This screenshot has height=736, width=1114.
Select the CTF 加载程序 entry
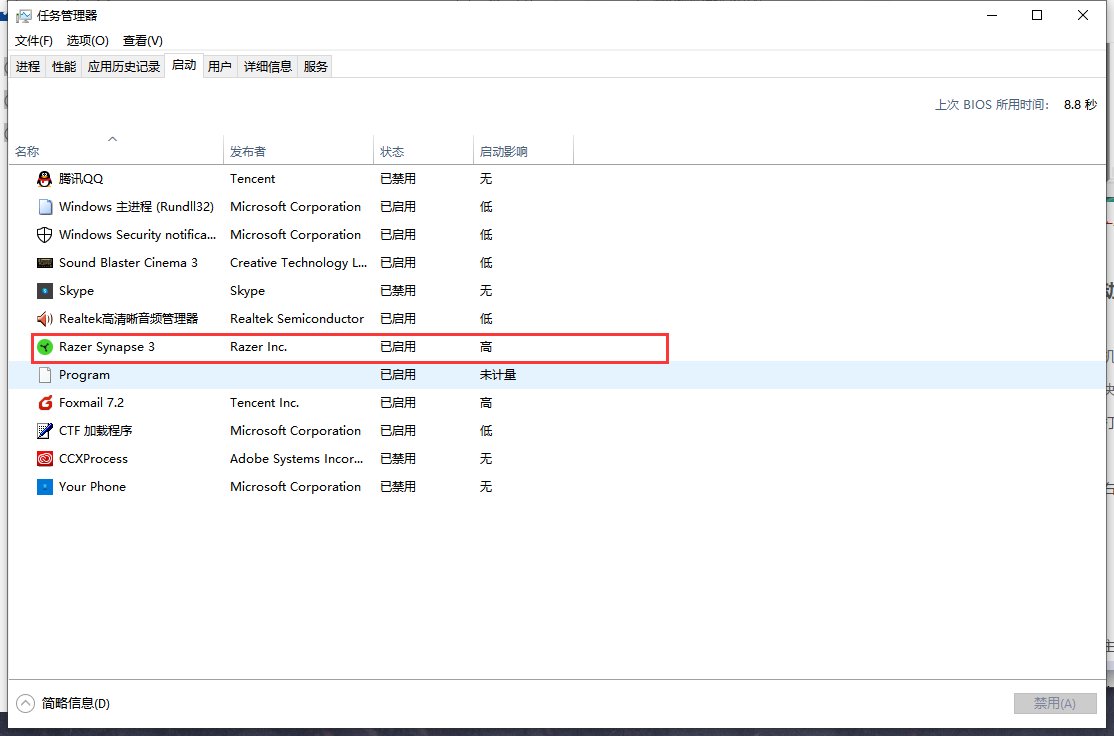96,431
